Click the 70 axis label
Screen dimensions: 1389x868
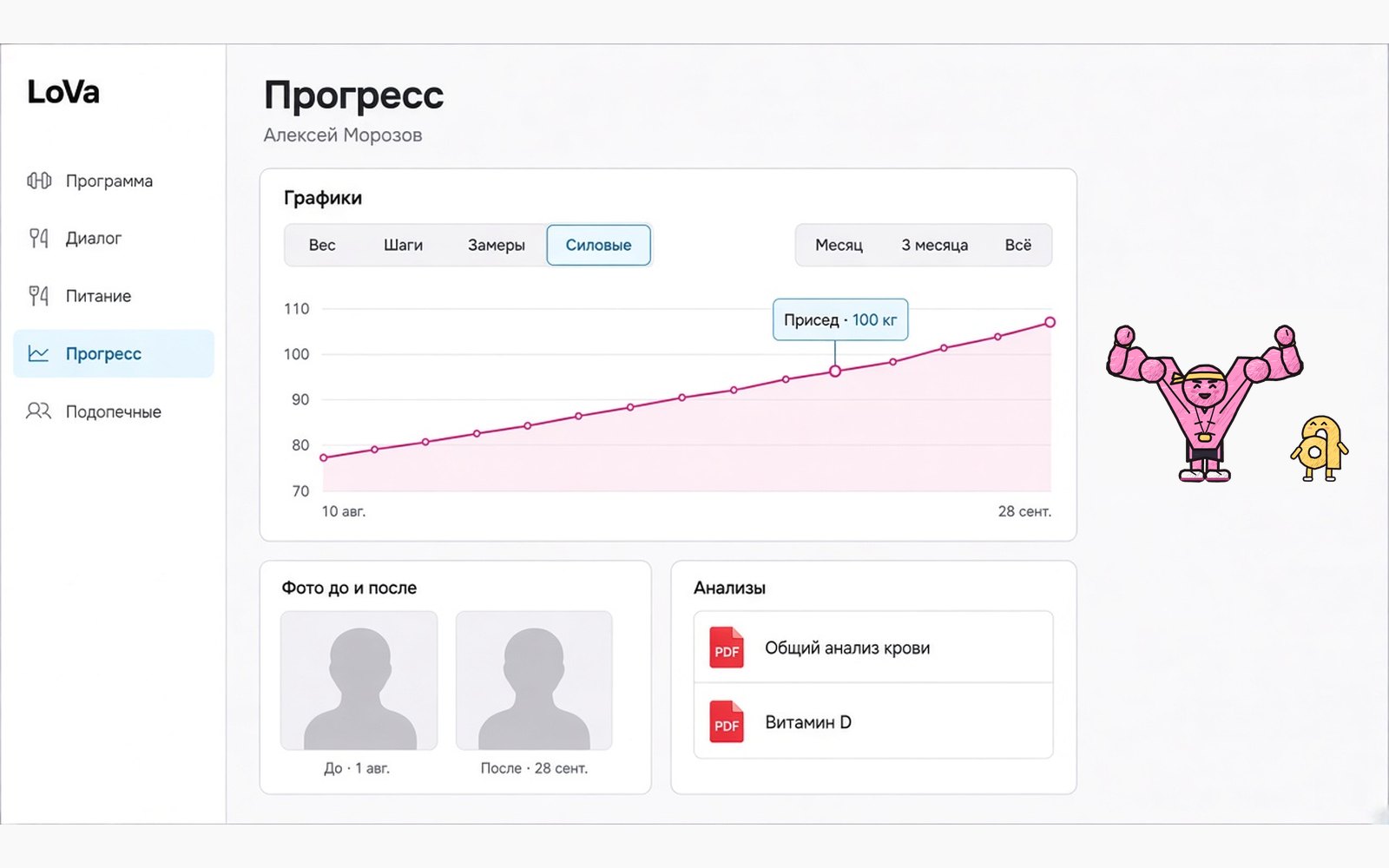click(x=300, y=491)
